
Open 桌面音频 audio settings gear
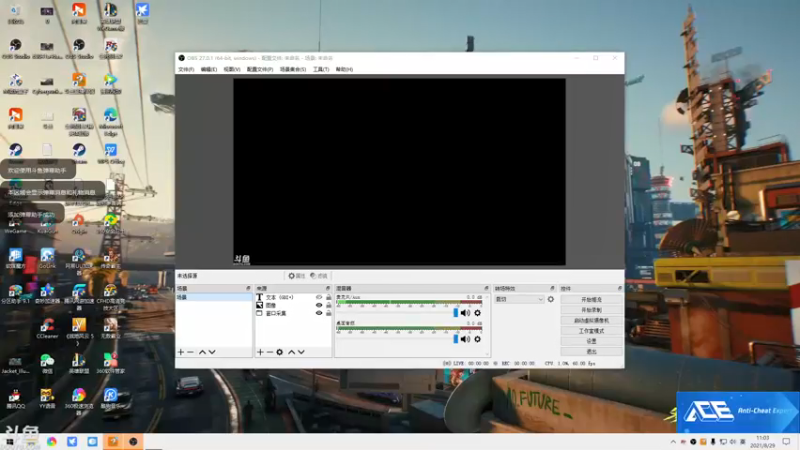[x=478, y=339]
